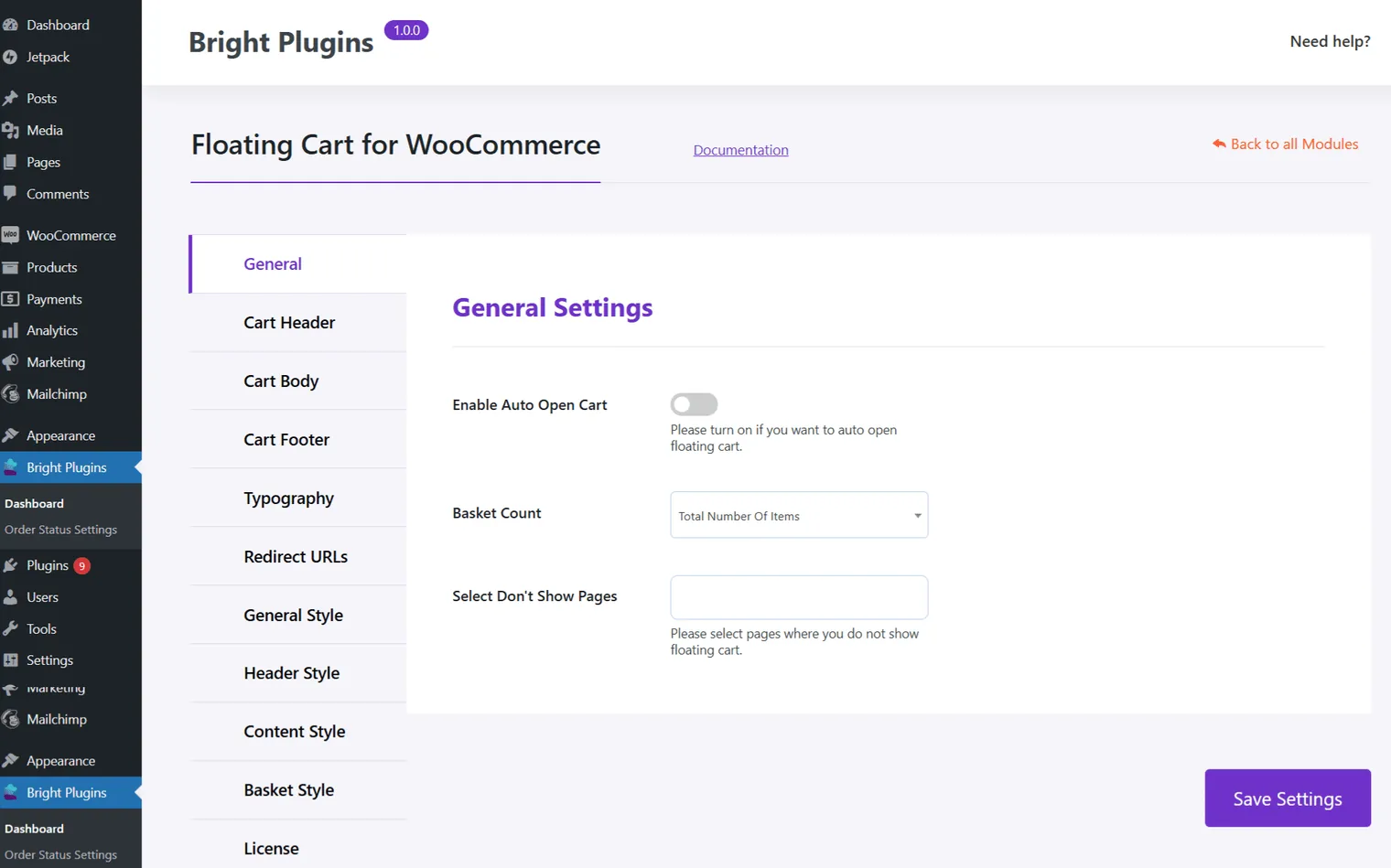Click the Comments speech bubble icon

pos(10,194)
